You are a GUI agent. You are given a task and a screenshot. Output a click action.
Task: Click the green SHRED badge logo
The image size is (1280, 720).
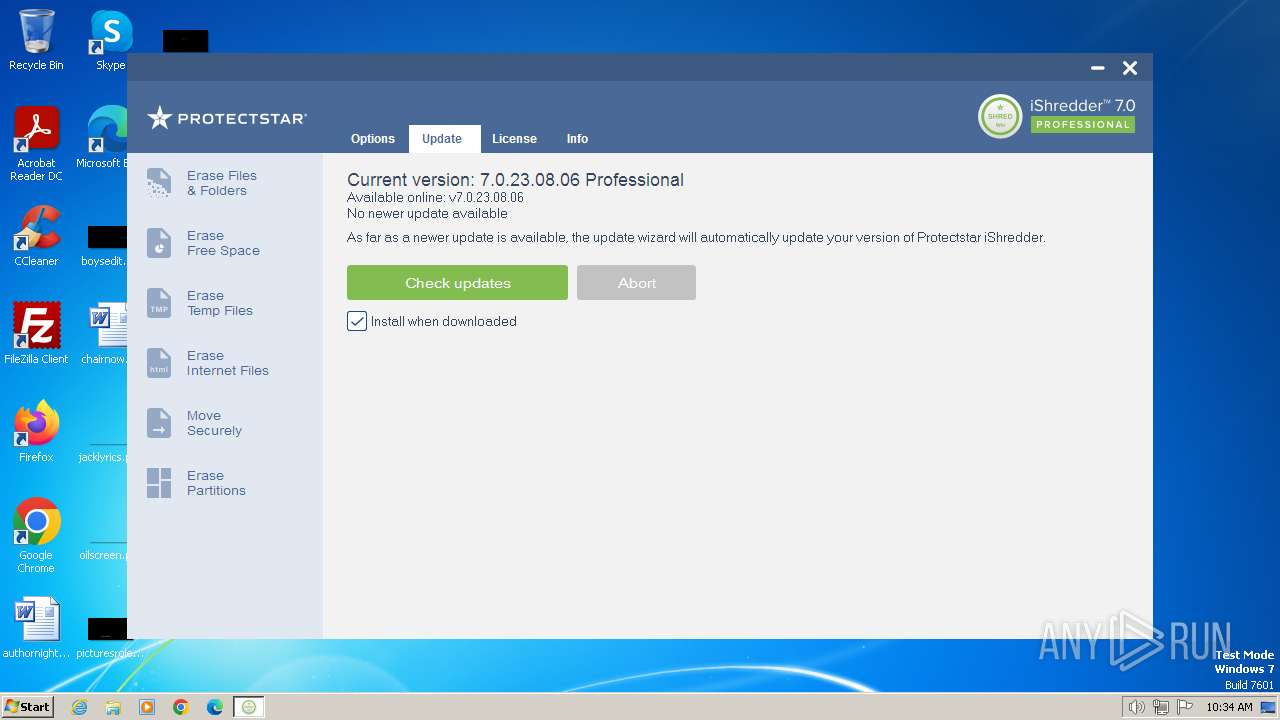coord(1000,116)
